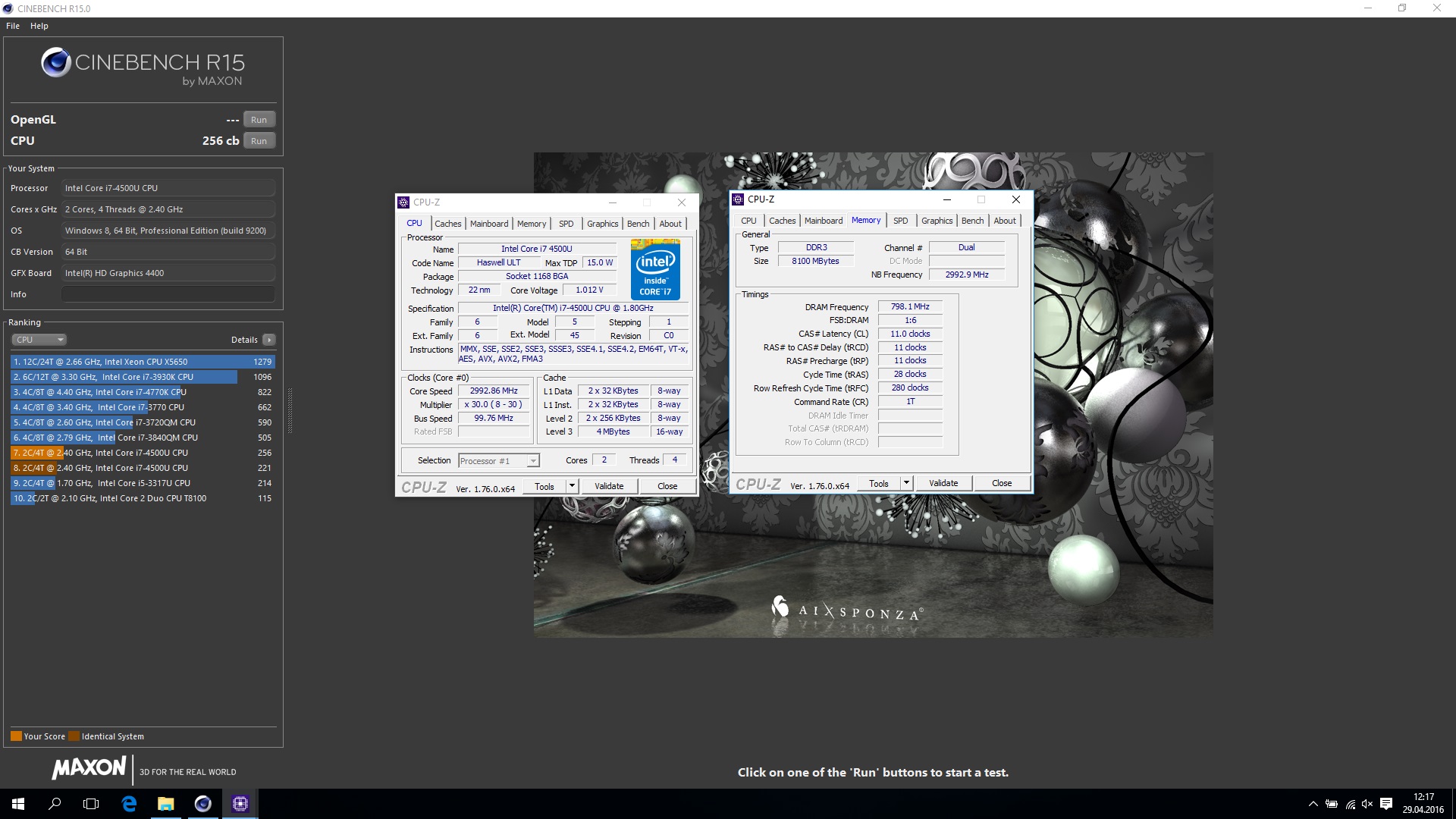The image size is (1456, 819).
Task: Click the Identical System legend swatch
Action: [x=74, y=736]
